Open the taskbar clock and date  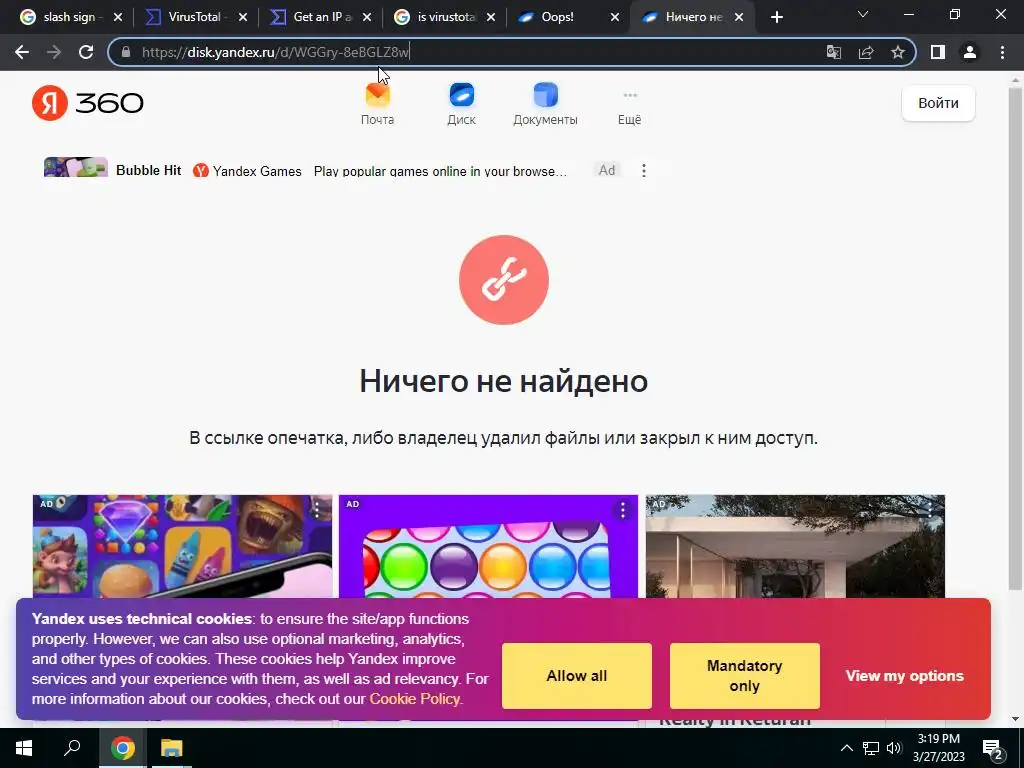938,748
